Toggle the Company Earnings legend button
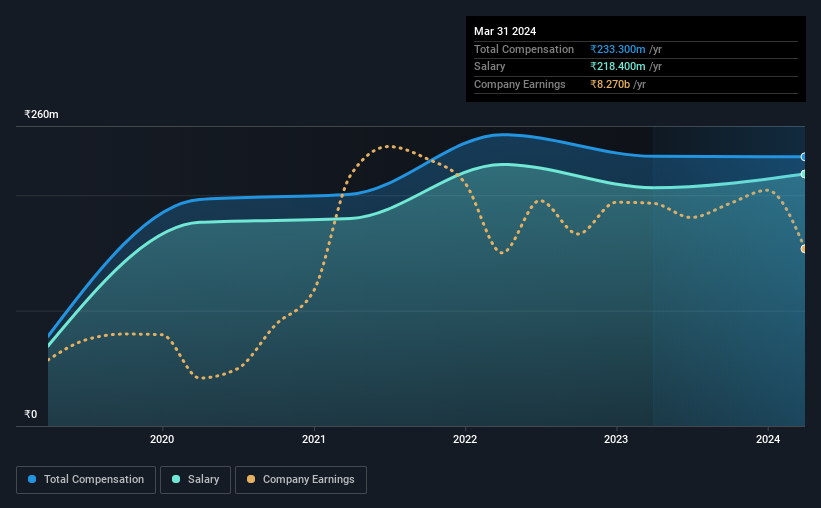Image resolution: width=821 pixels, height=508 pixels. tap(301, 480)
